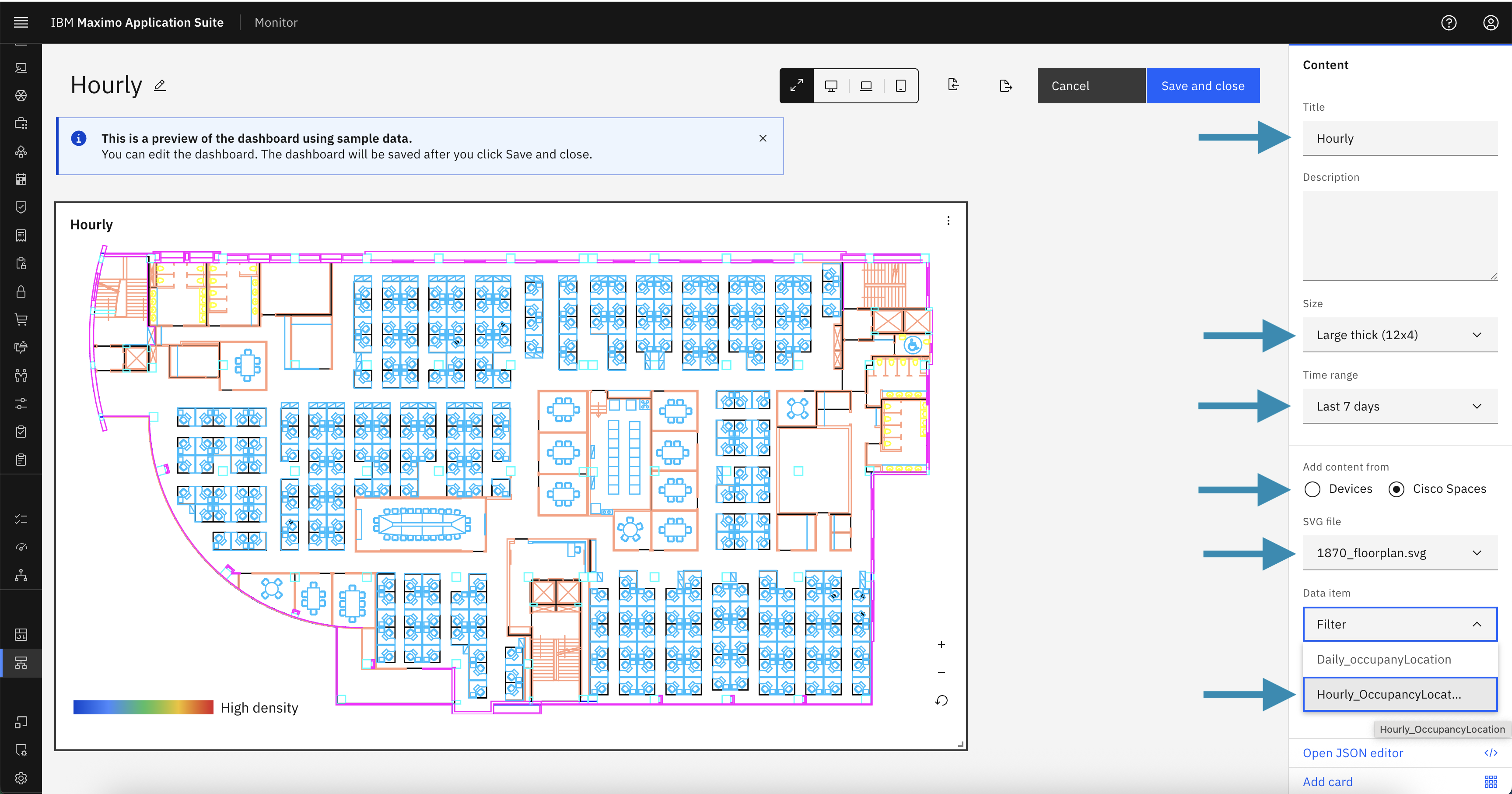Open the Size dropdown

click(1400, 335)
